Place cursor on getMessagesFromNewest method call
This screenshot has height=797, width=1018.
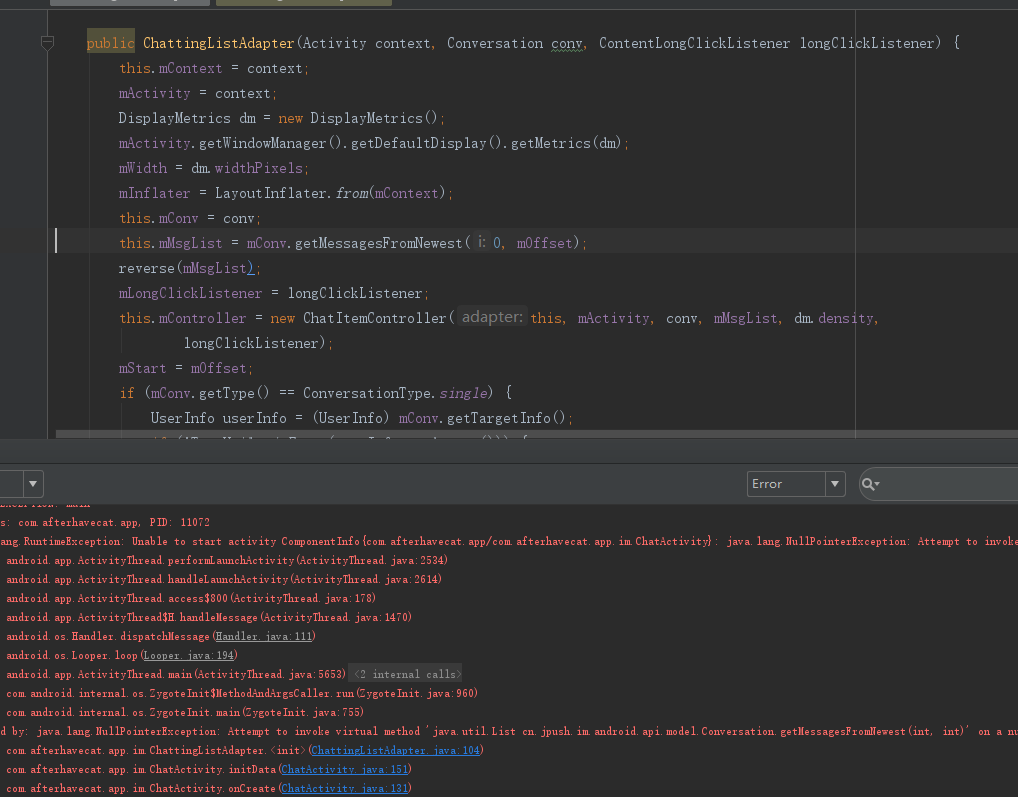click(379, 243)
